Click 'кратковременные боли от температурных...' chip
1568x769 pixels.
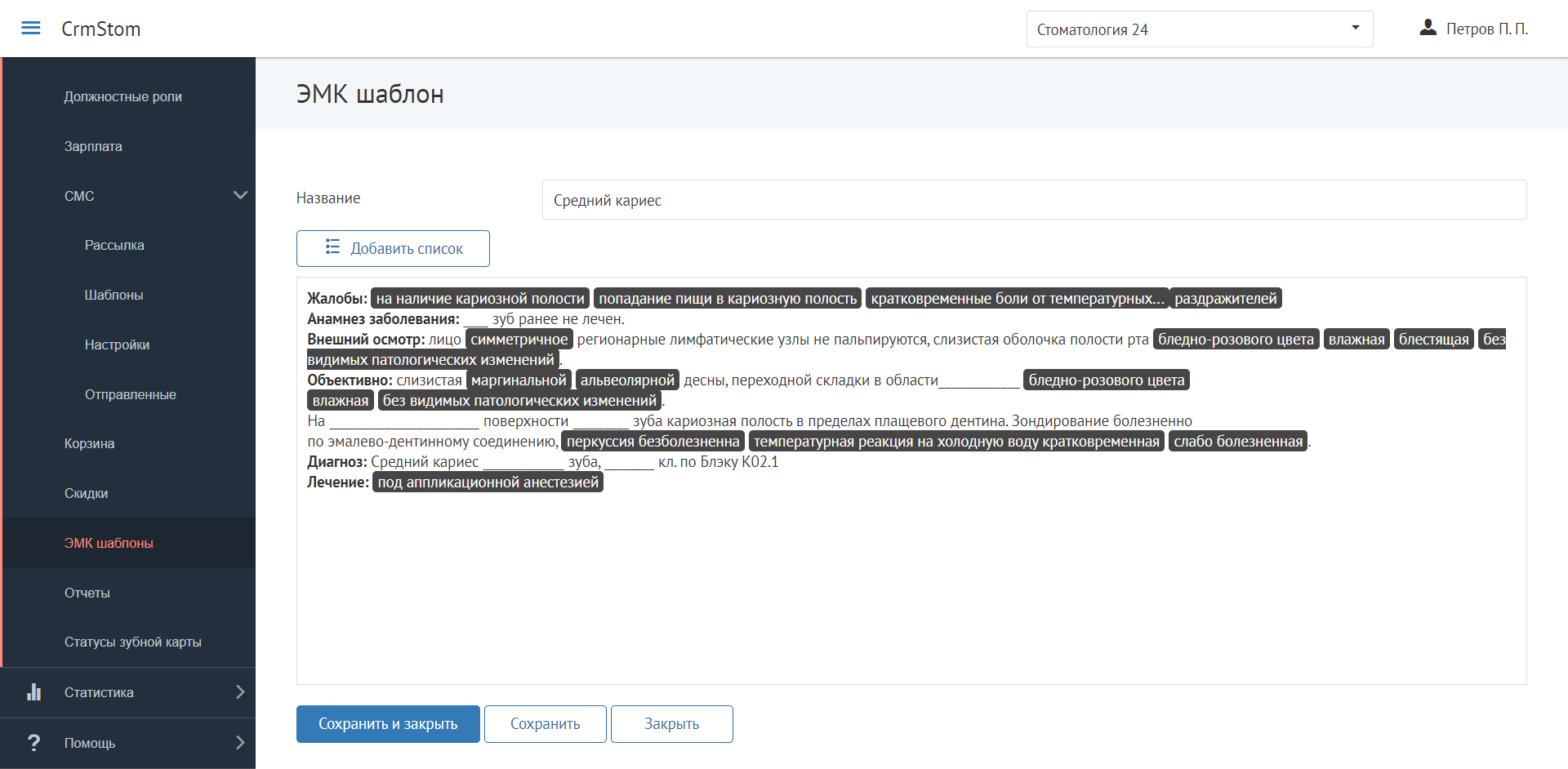(1018, 299)
